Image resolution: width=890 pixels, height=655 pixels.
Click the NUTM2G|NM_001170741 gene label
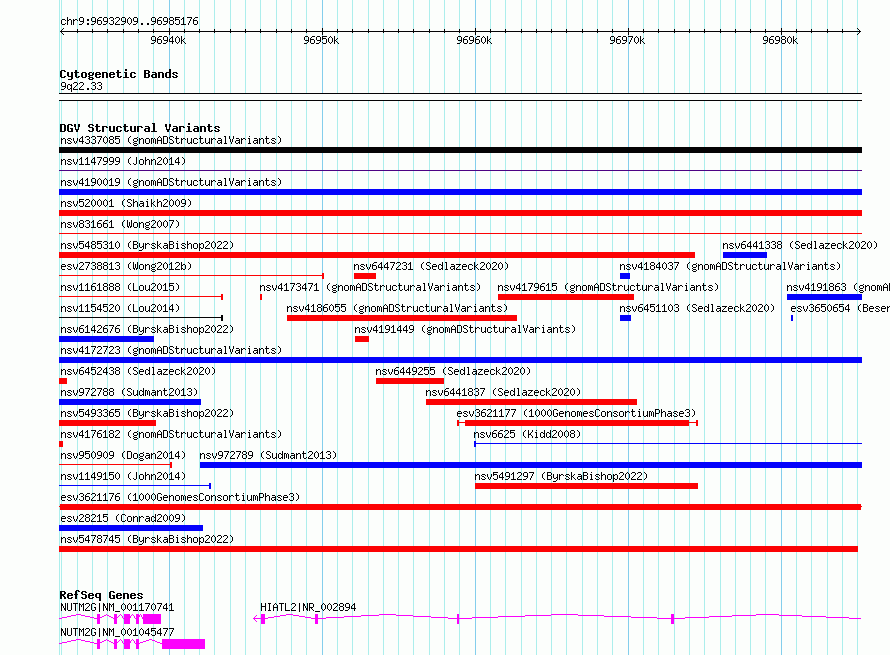point(117,607)
